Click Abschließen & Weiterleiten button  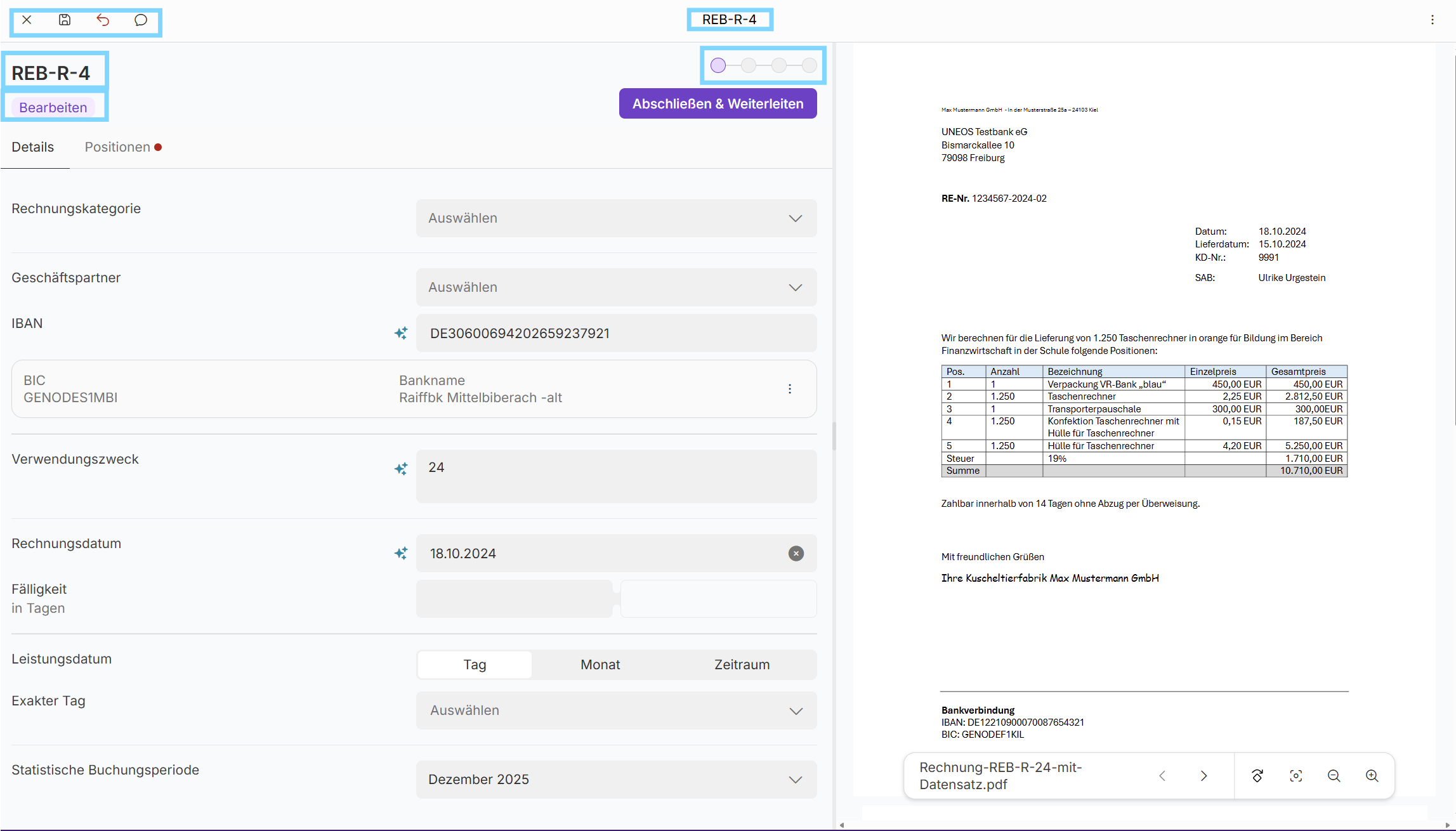tap(718, 104)
